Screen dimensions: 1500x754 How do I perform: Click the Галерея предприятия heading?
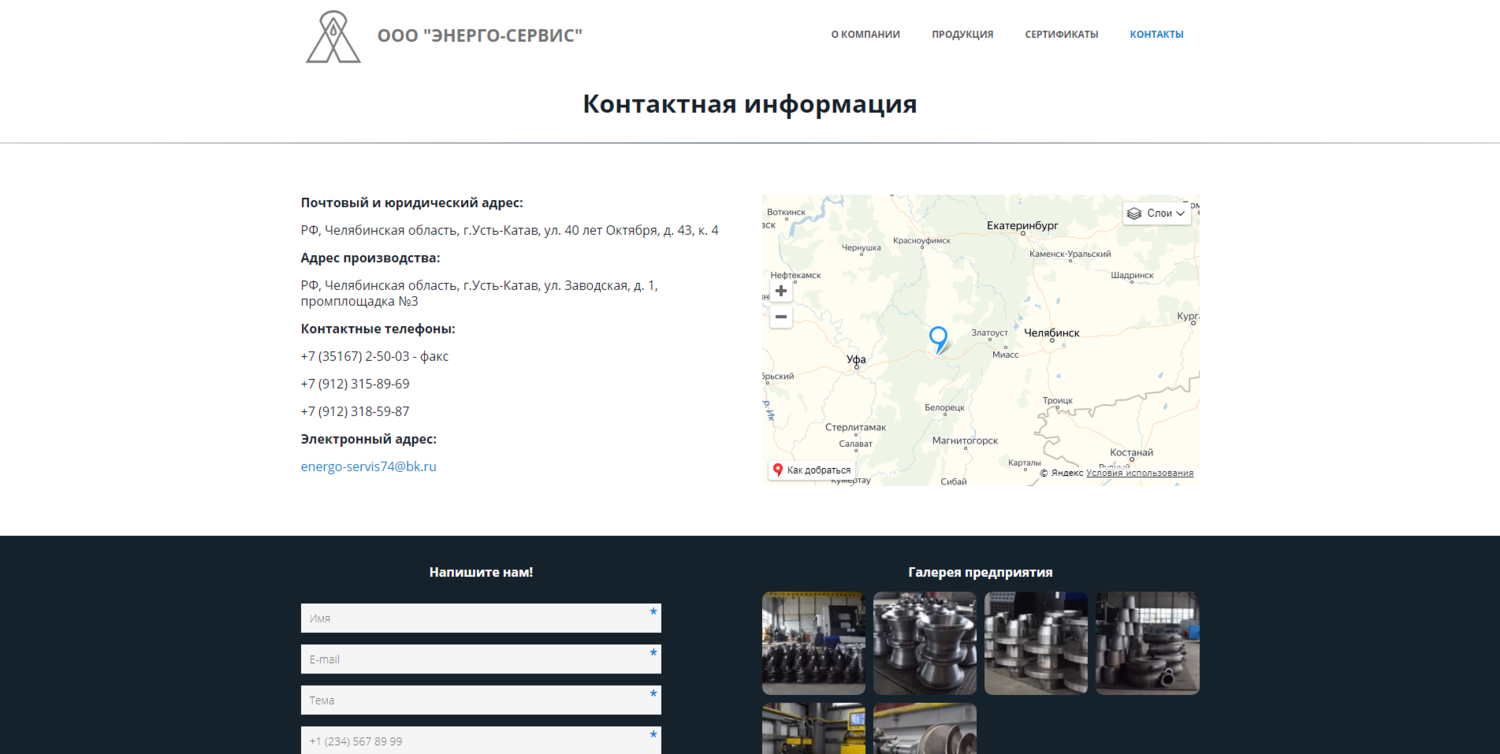[x=981, y=572]
